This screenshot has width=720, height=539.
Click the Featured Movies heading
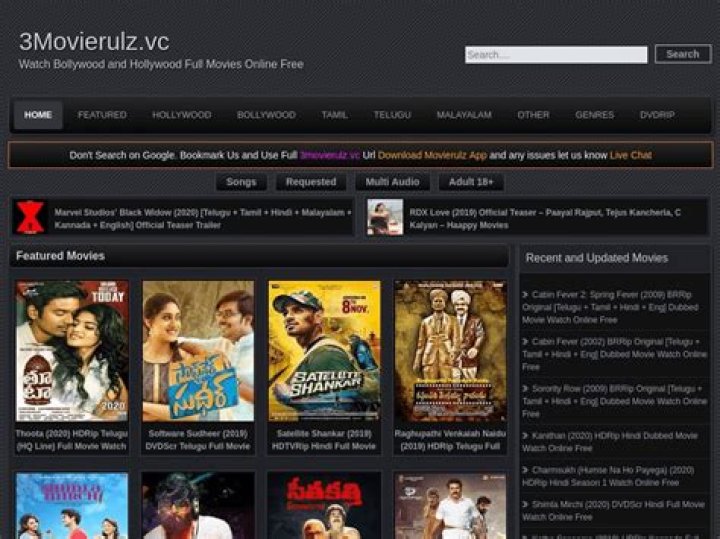tap(60, 256)
